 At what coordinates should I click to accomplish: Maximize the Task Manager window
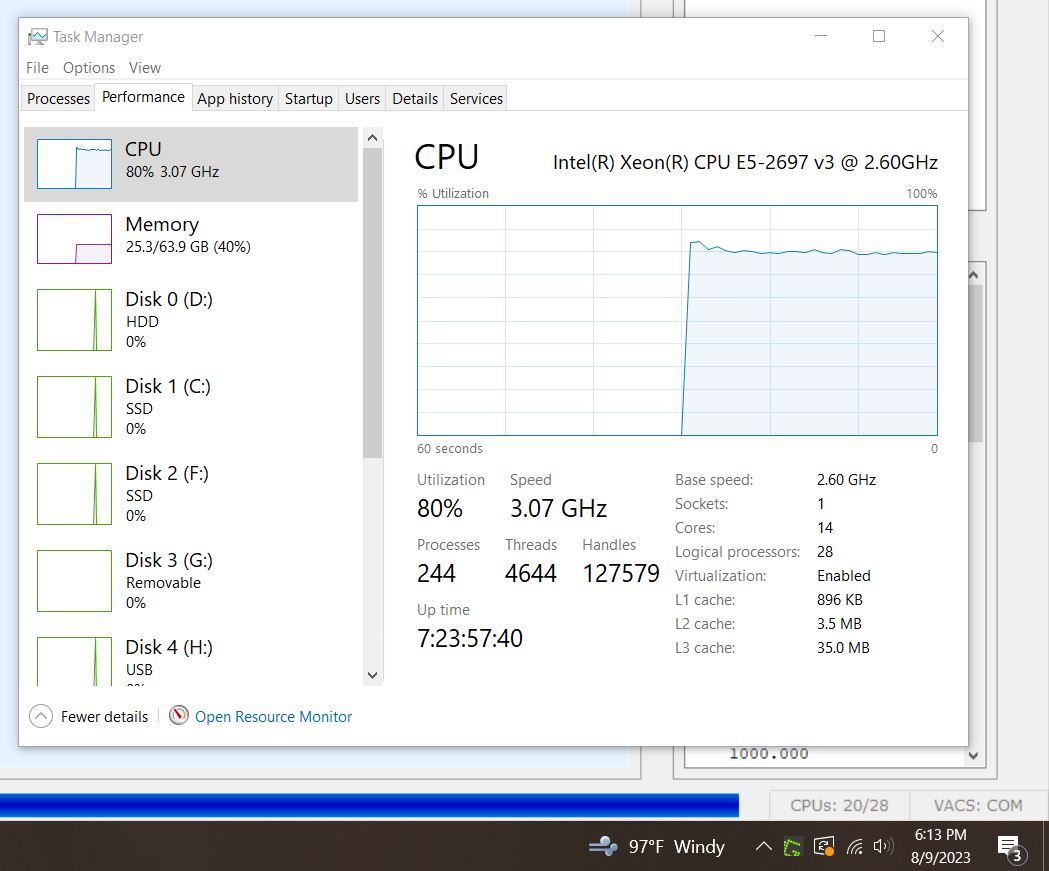(879, 36)
